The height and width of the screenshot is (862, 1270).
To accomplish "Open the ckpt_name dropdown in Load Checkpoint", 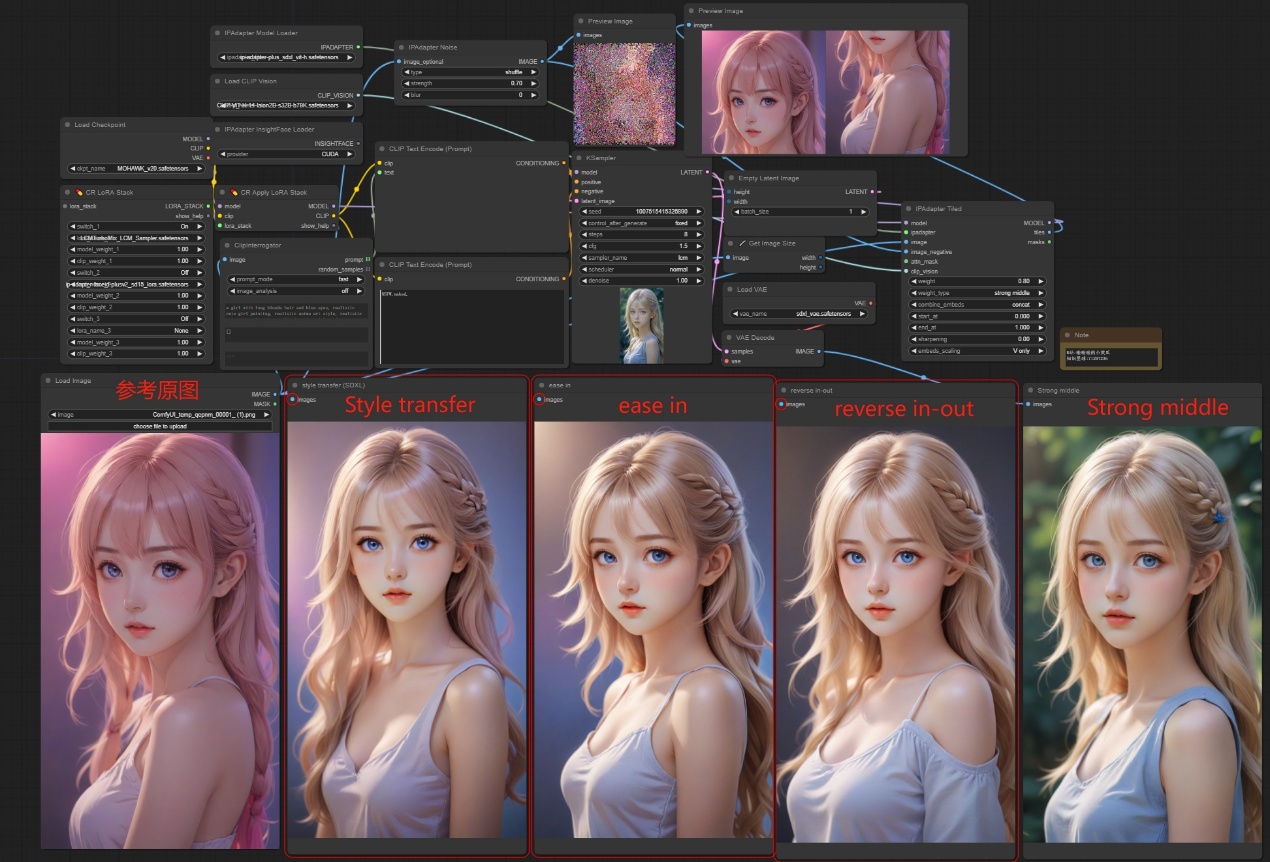I will click(x=138, y=168).
